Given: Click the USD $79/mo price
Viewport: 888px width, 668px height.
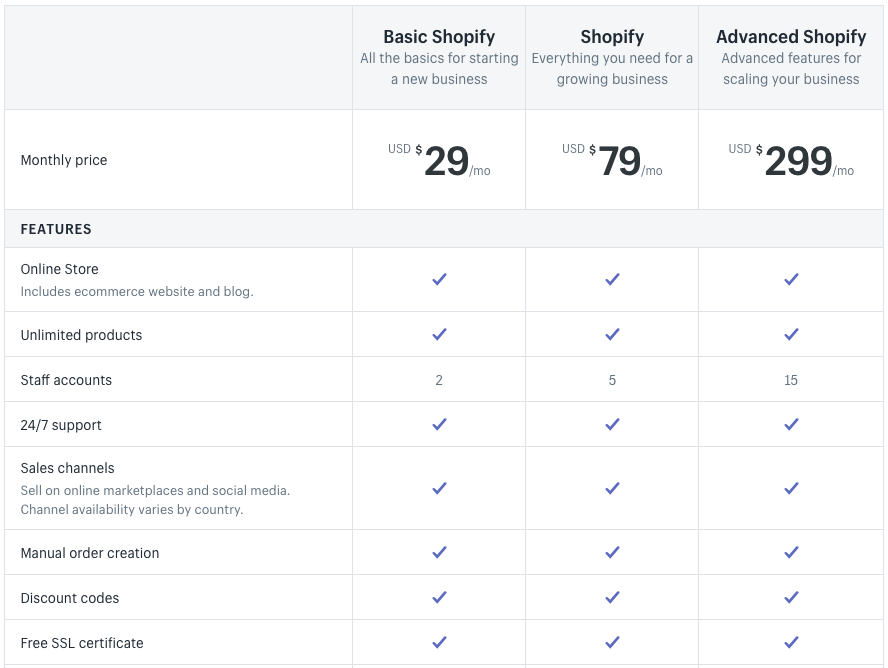Looking at the screenshot, I should [612, 161].
